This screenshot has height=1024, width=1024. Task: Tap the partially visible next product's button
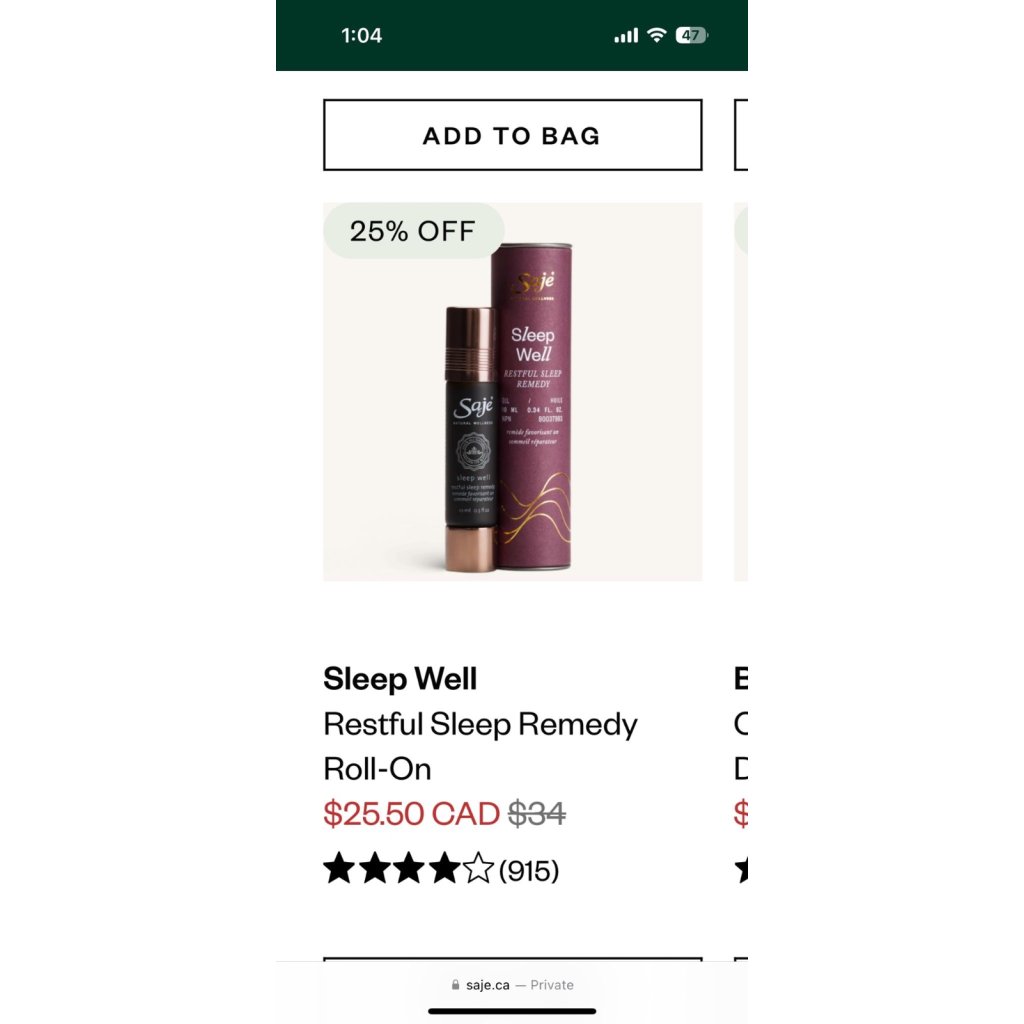(741, 135)
